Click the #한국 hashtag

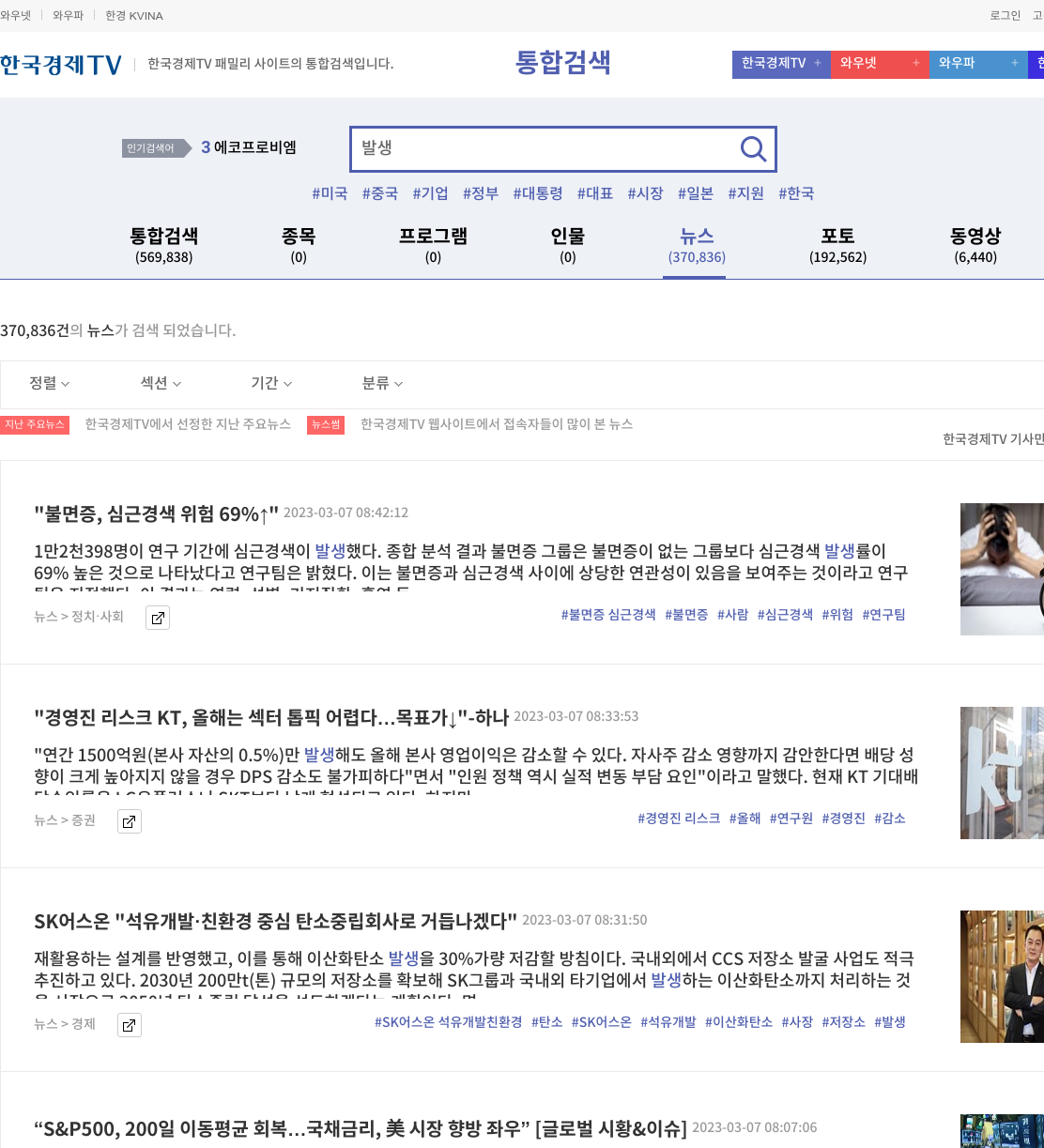click(x=796, y=193)
